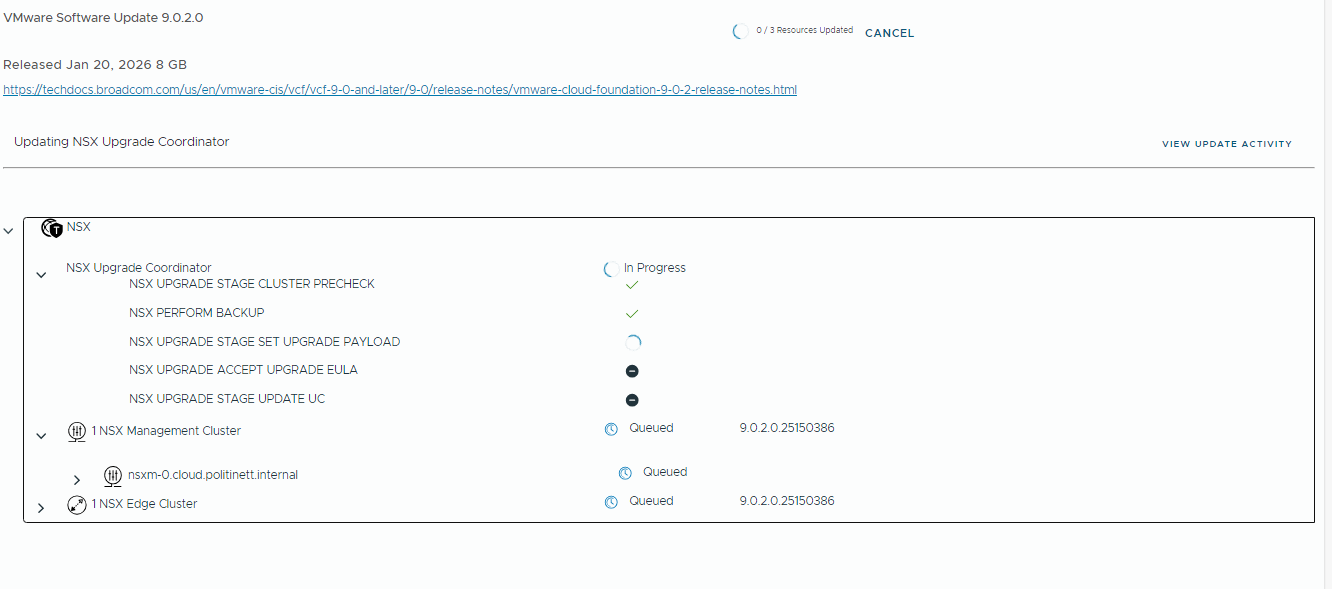Click Queued status text for nsxm-0 node
This screenshot has width=1332, height=589.
tap(665, 472)
